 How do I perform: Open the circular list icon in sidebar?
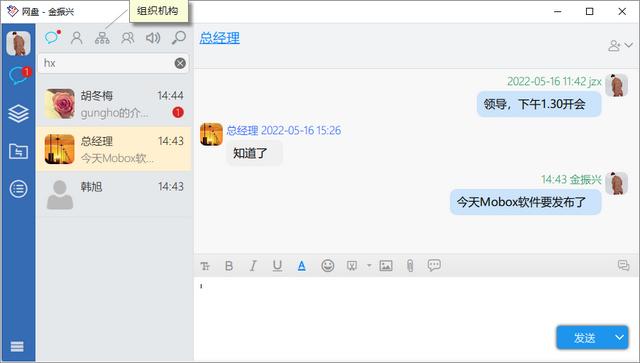(18, 189)
